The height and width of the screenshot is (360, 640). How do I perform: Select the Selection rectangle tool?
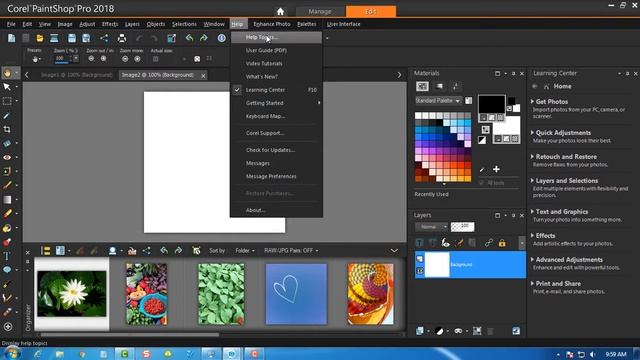7,101
